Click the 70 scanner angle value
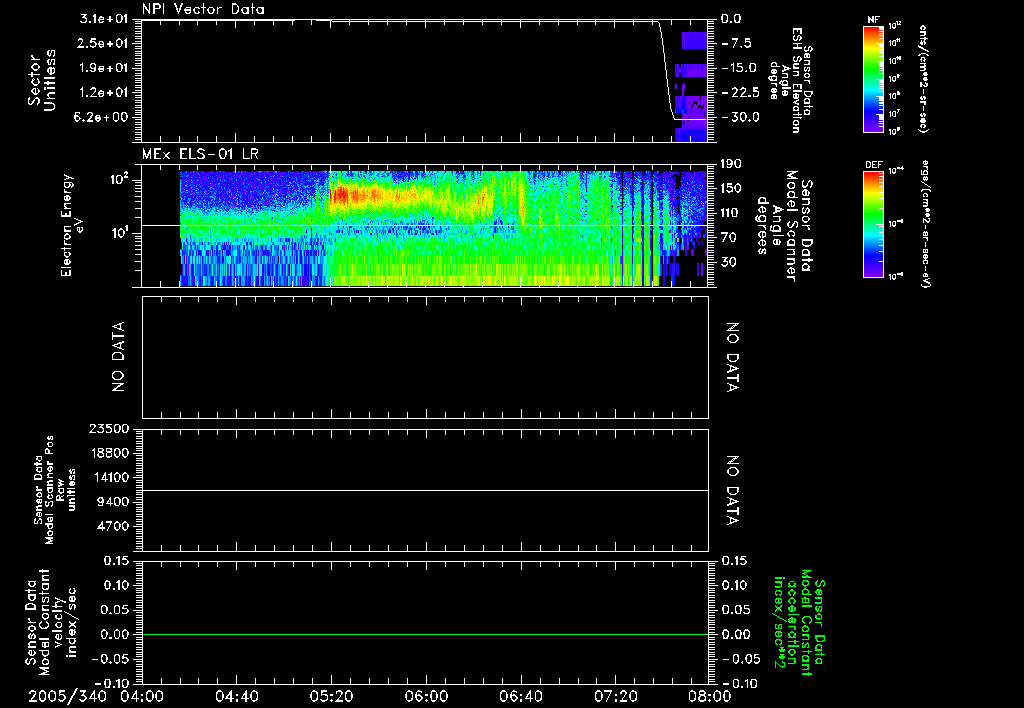The height and width of the screenshot is (708, 1024). click(731, 237)
